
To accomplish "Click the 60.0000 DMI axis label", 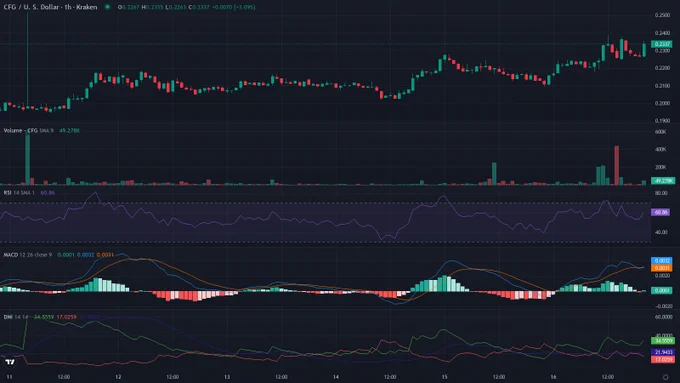I will pyautogui.click(x=664, y=317).
